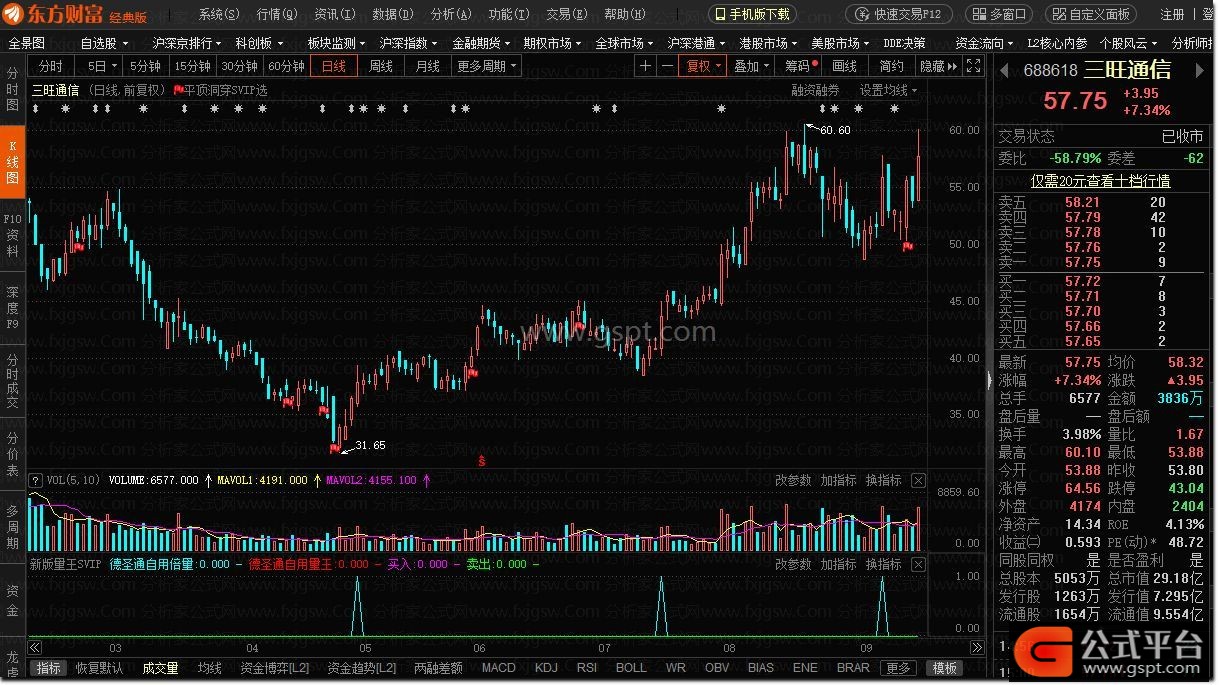
Task: Open 快速交易F12 quick trade
Action: pos(898,14)
